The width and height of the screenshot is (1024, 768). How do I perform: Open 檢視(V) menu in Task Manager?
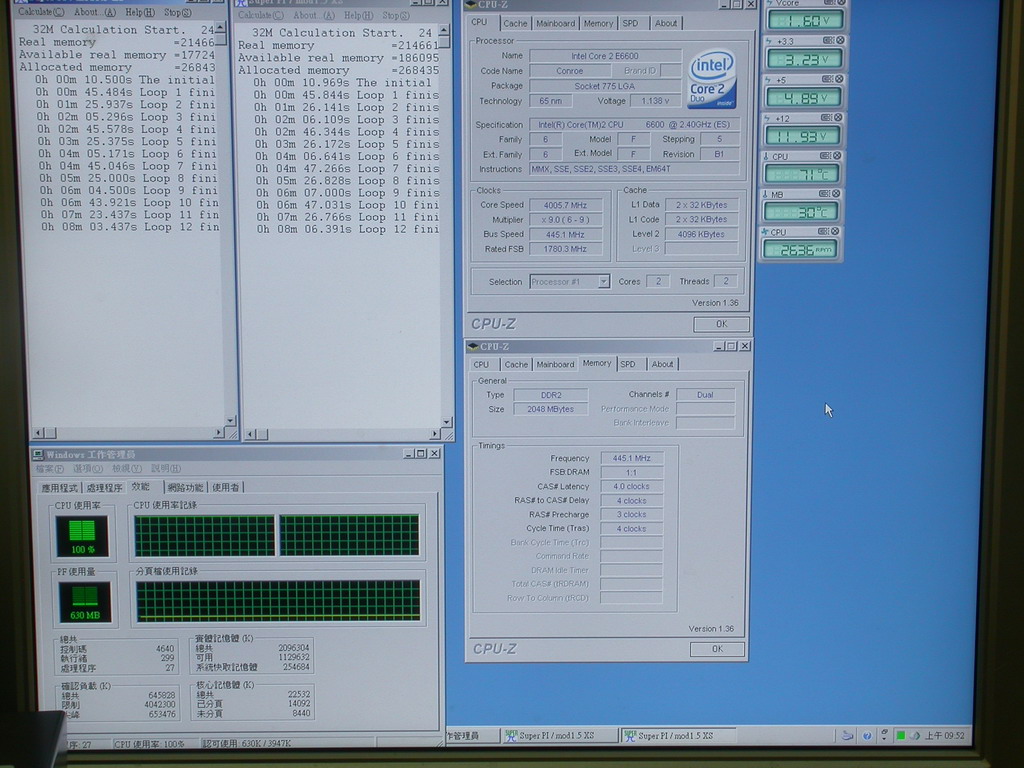tap(126, 469)
